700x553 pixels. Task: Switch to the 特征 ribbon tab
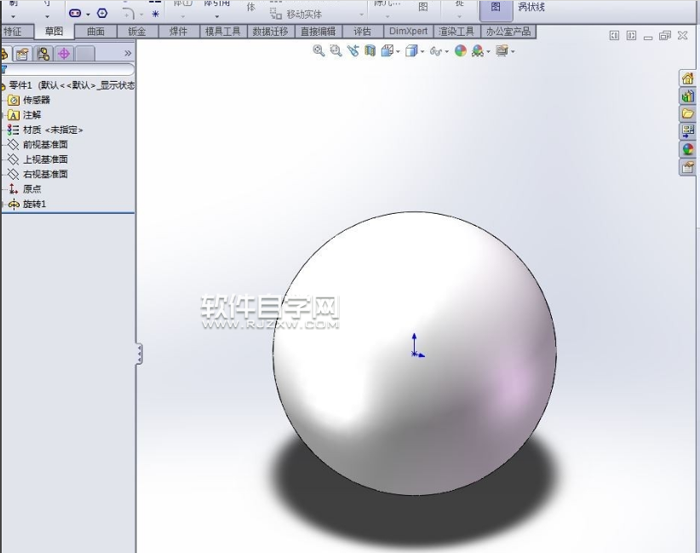(17, 32)
